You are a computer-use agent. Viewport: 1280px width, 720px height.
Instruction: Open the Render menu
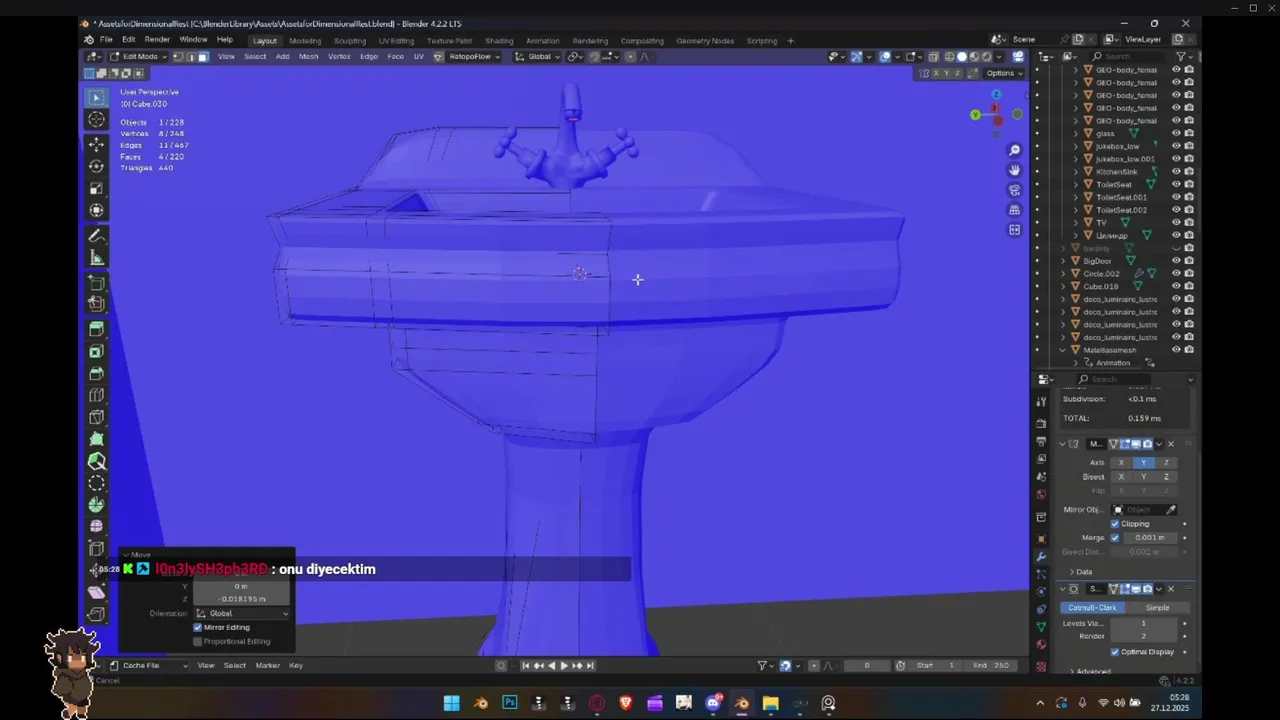(x=157, y=40)
